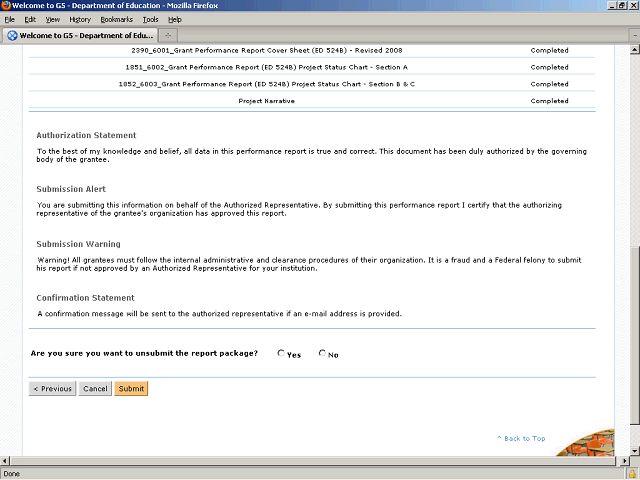Screen dimensions: 640x480
Task: Select the Yes radio button
Action: pyautogui.click(x=281, y=353)
